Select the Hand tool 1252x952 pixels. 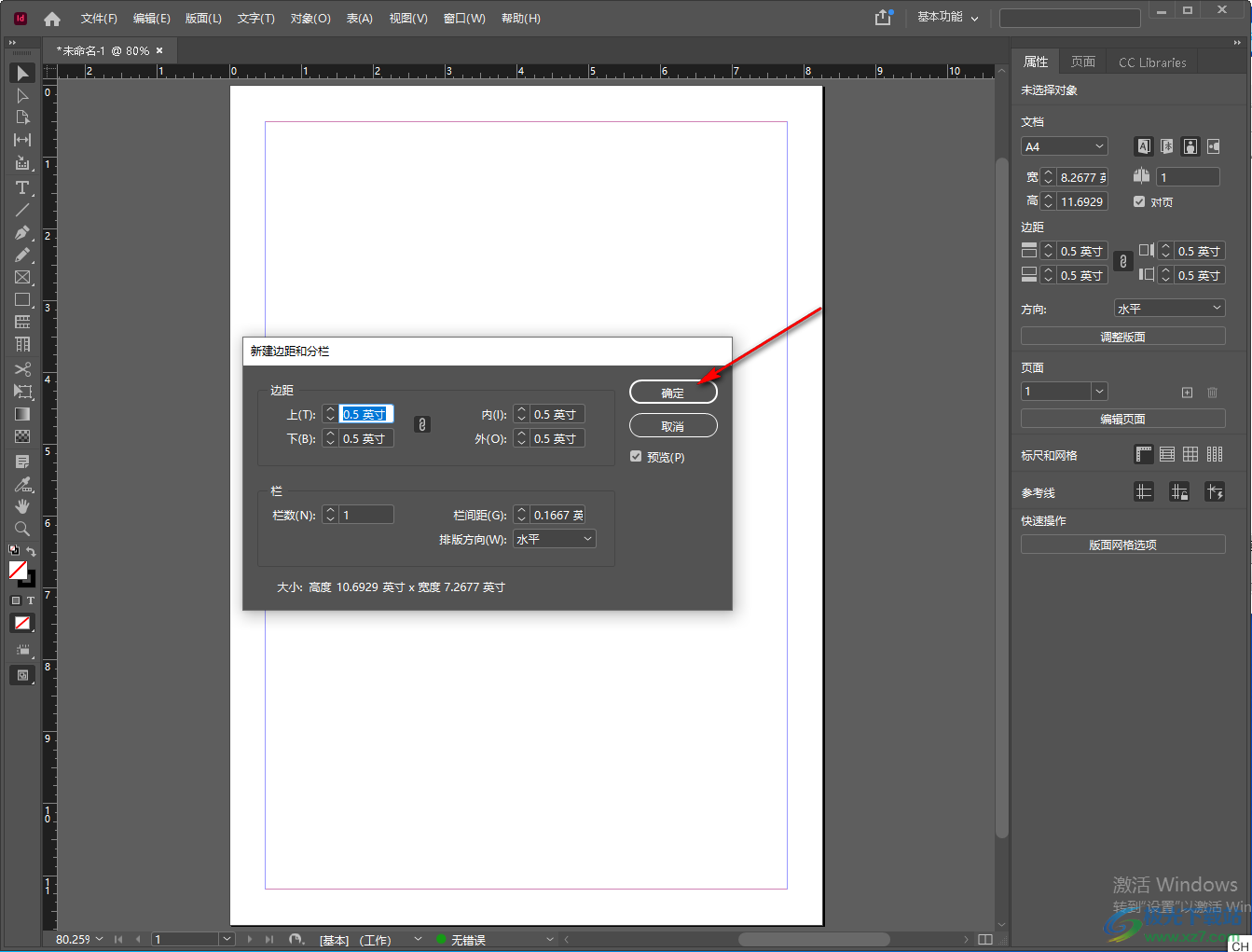pos(22,506)
